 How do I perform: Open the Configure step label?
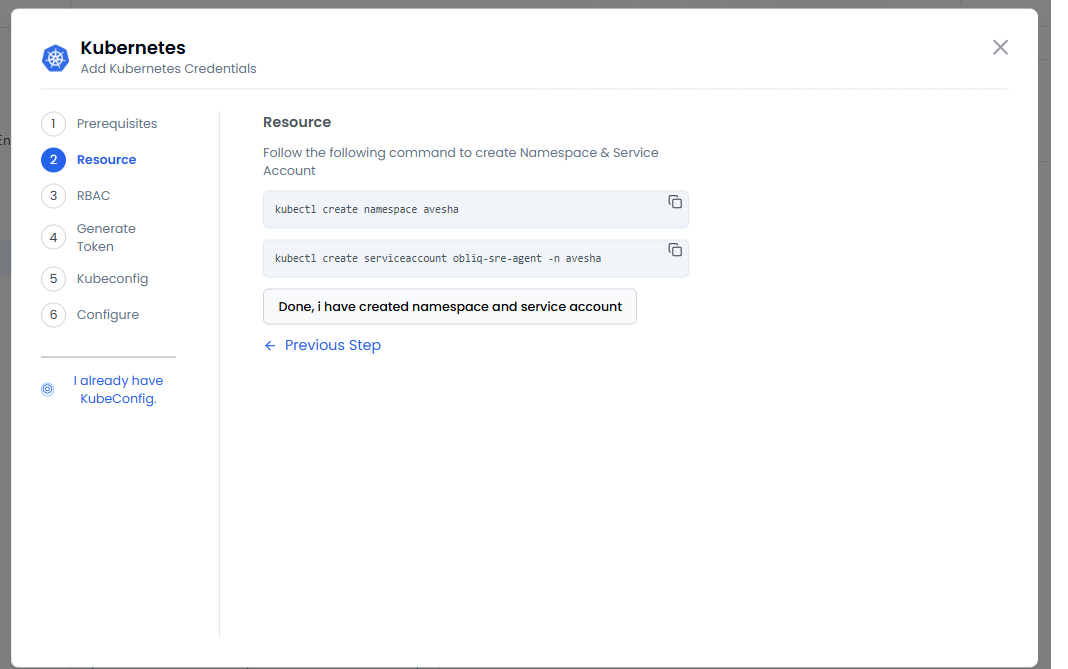[x=108, y=315]
